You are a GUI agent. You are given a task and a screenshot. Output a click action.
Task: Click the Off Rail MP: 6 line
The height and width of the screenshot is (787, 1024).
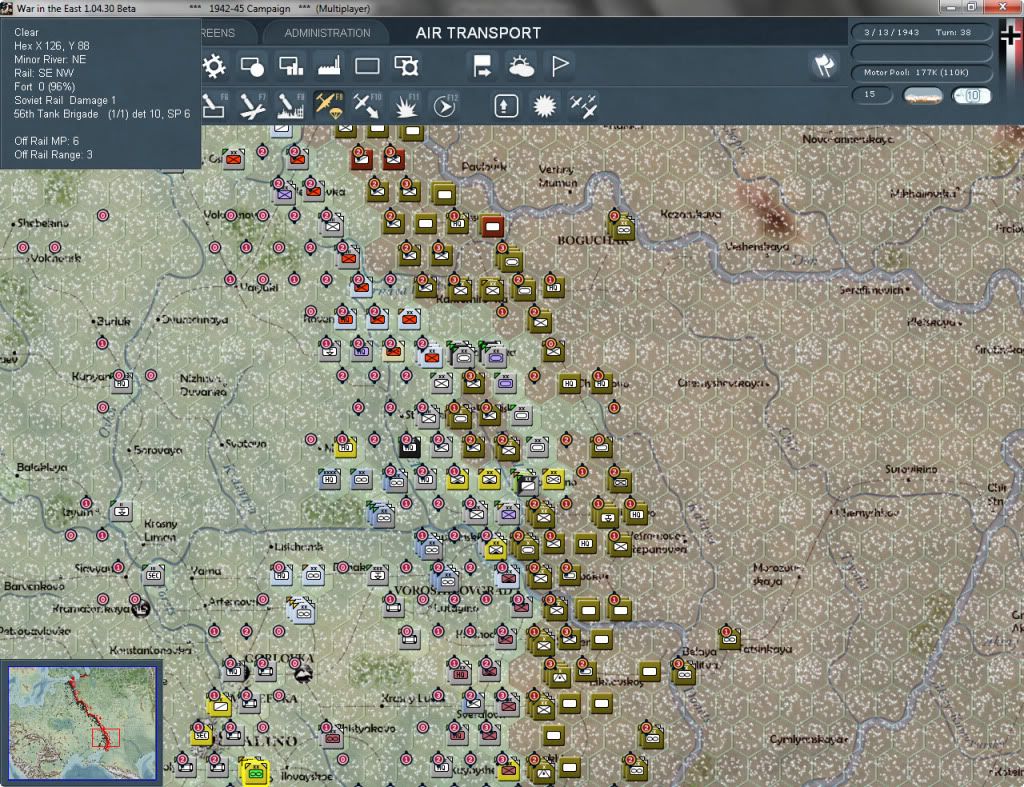click(x=46, y=141)
